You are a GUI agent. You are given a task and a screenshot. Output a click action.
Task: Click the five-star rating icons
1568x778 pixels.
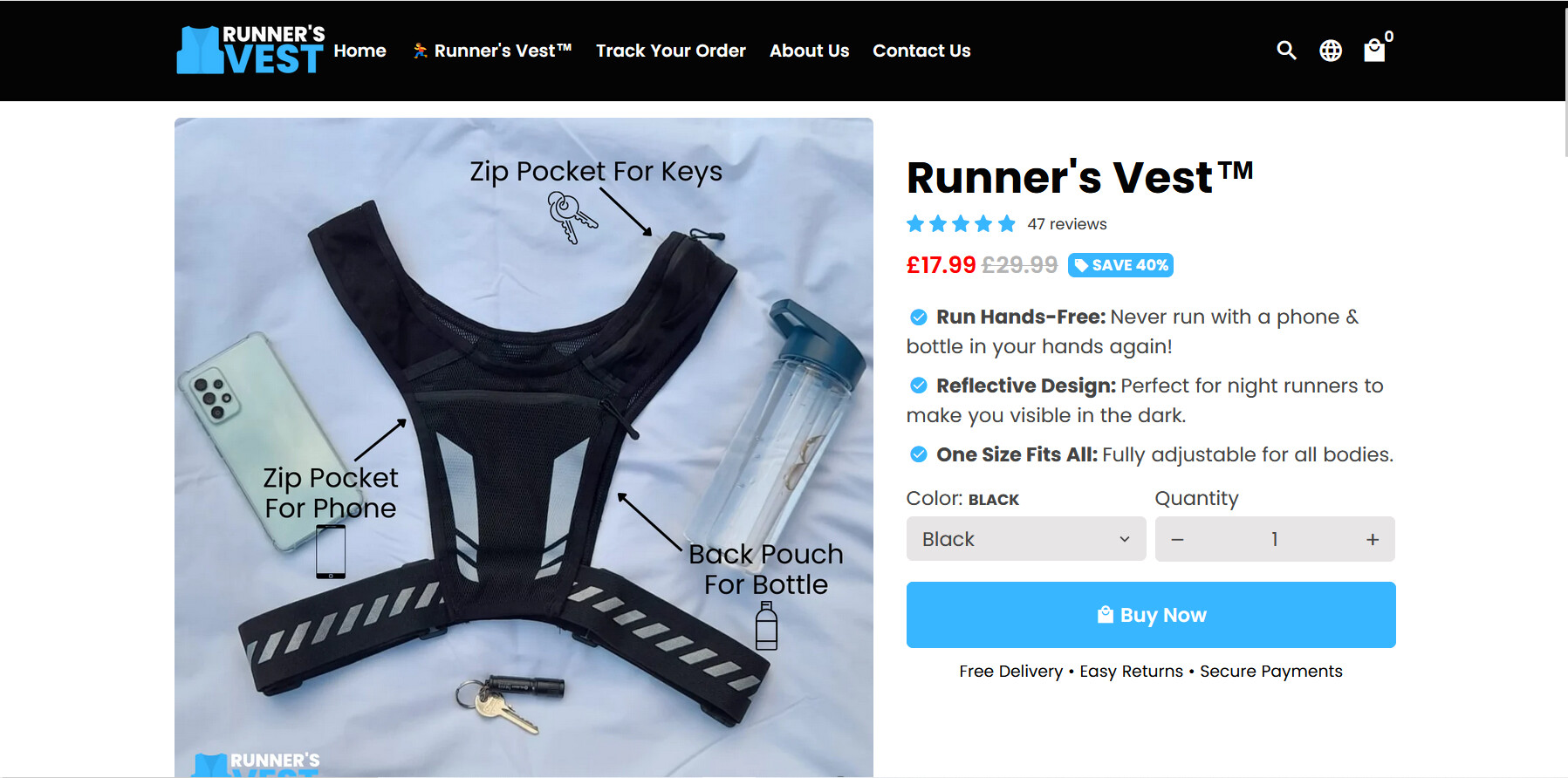pyautogui.click(x=961, y=224)
